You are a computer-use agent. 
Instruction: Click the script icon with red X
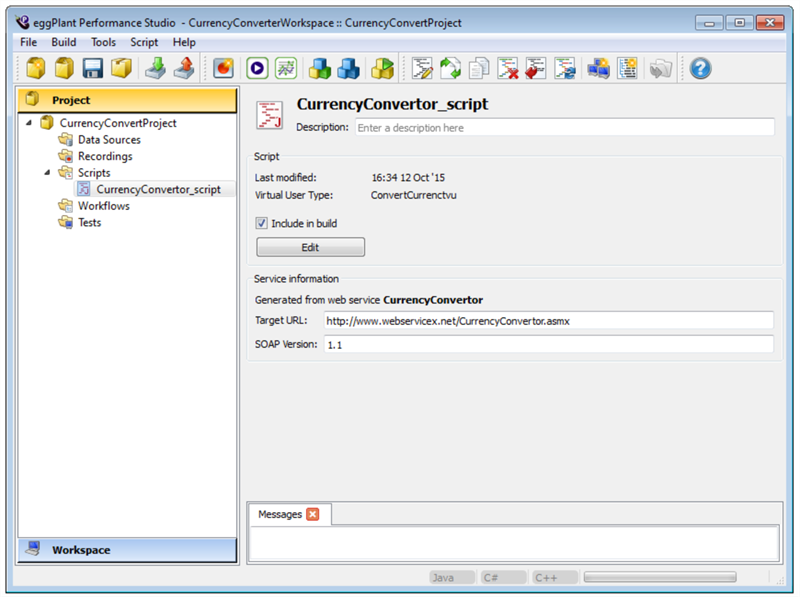pos(508,68)
